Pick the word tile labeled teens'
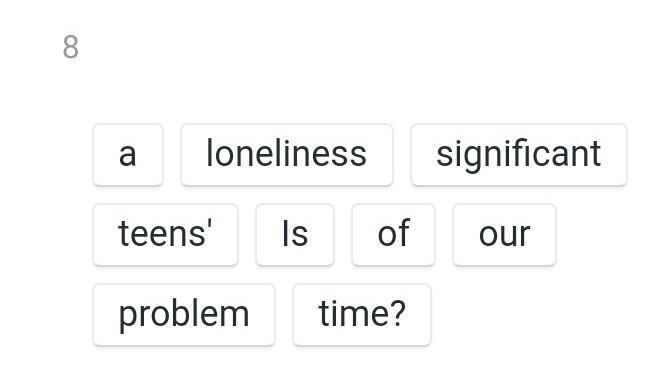Screen dimensions: 671x387 (x=166, y=235)
